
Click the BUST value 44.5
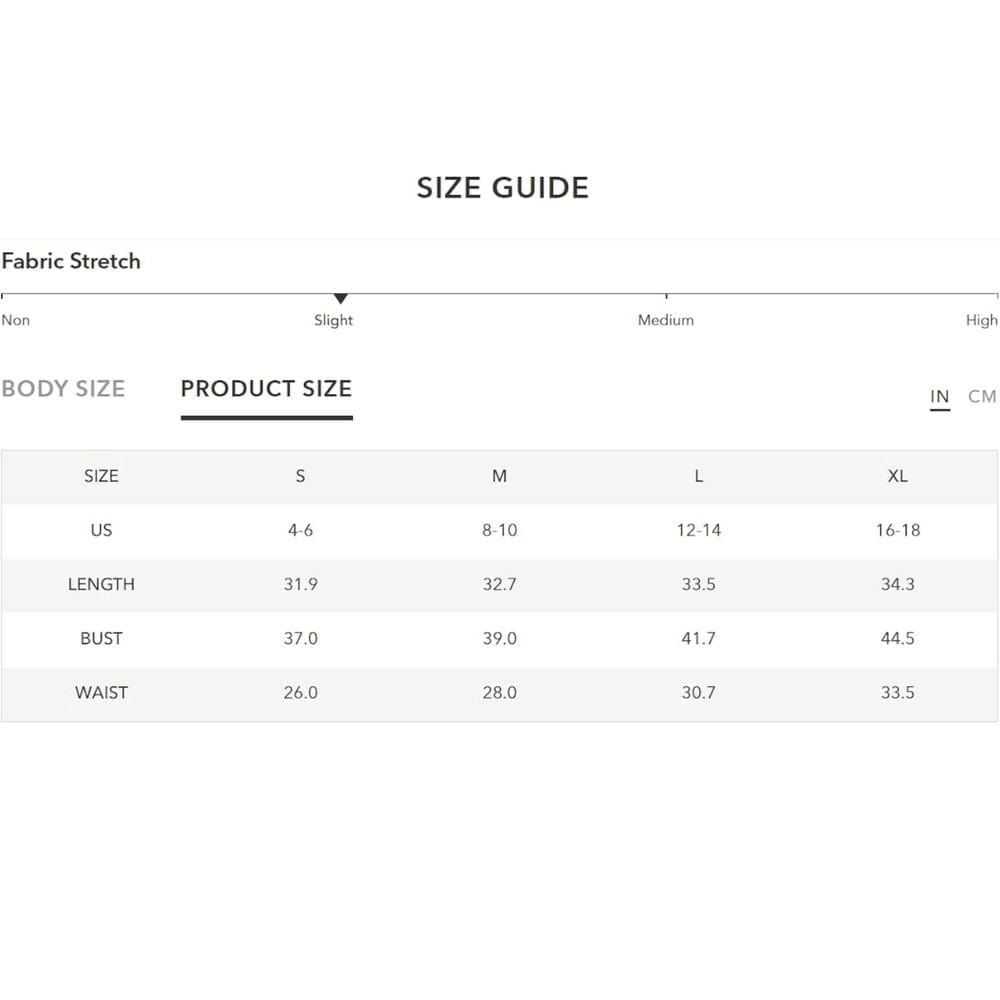pyautogui.click(x=897, y=638)
